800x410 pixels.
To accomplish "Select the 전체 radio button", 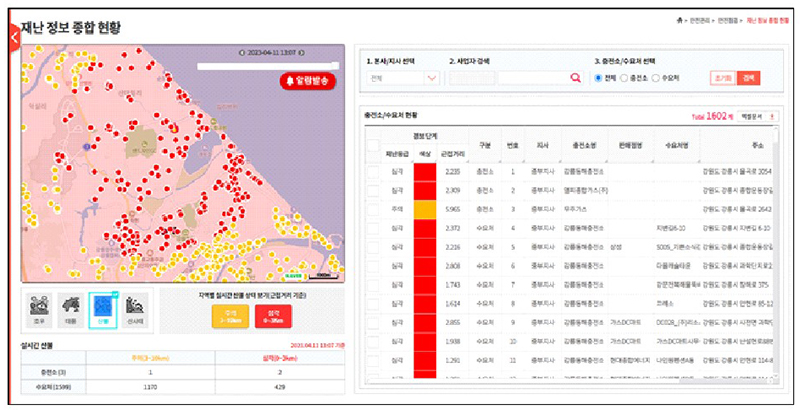I will 599,78.
